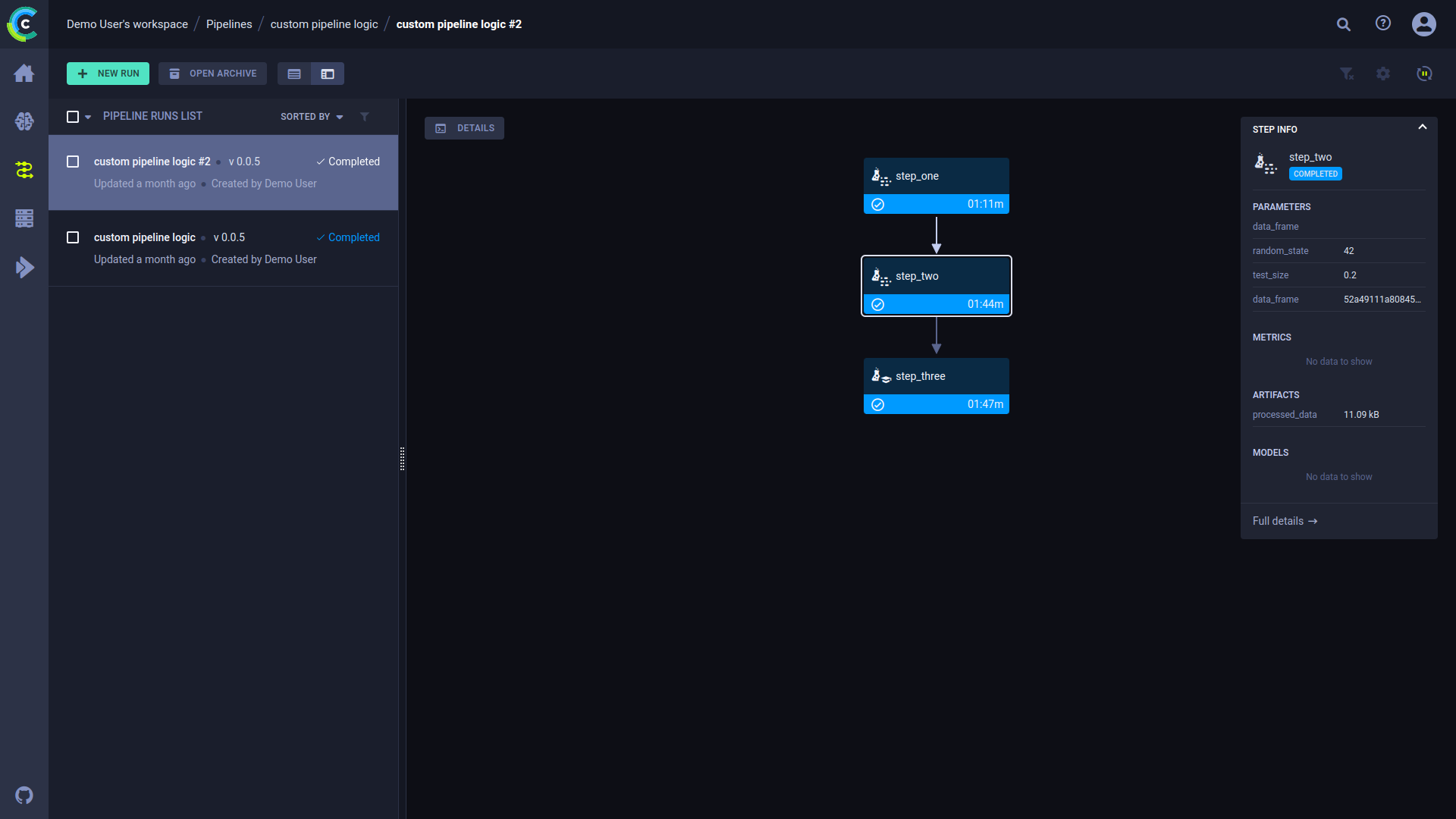Click the Pipelines breadcrumb

click(229, 24)
